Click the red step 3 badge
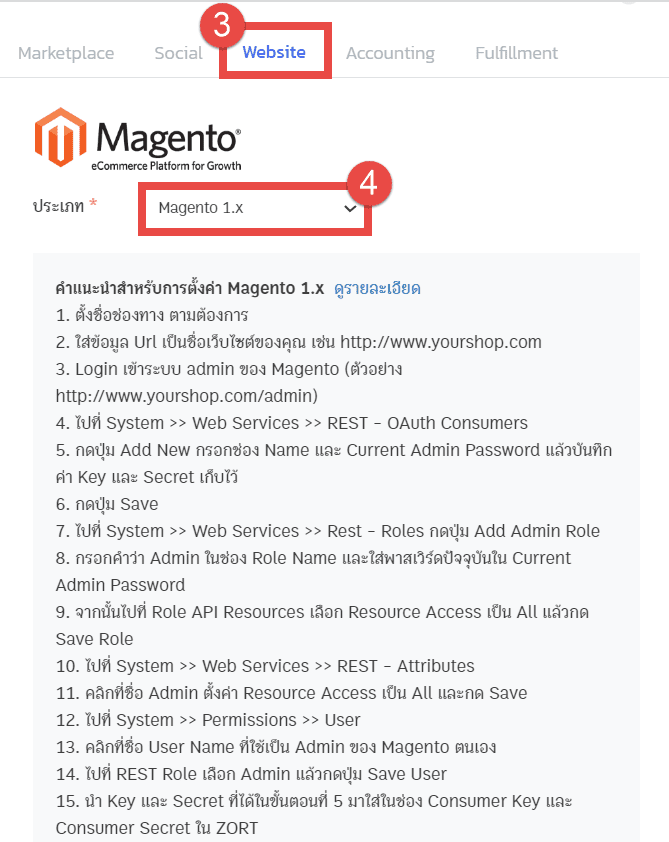Screen dimensions: 669x842 click(x=222, y=25)
